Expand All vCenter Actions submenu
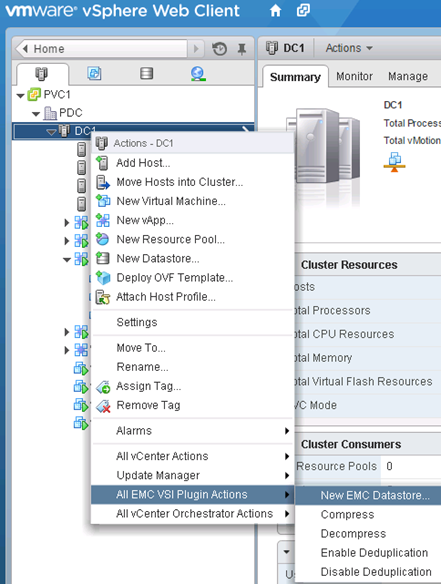The width and height of the screenshot is (441, 584). tap(192, 456)
